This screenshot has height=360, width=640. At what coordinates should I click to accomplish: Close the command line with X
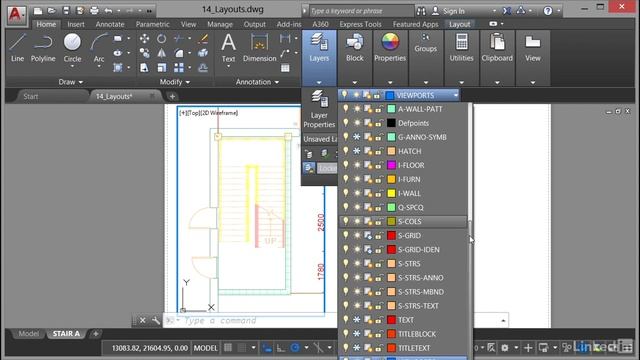142,320
